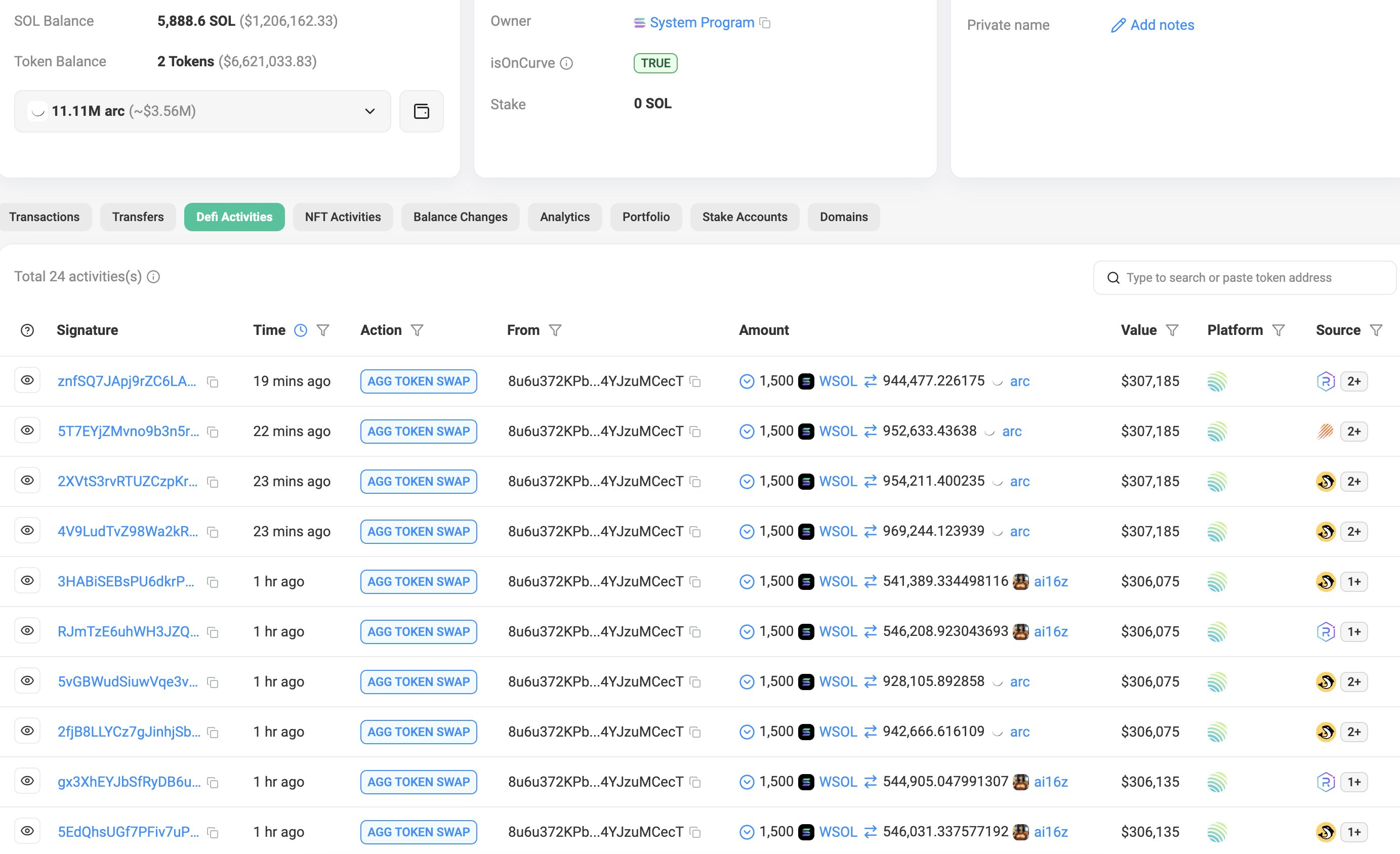The width and height of the screenshot is (1400, 854).
Task: Click the WSOL token icon in row 3
Action: 805,481
